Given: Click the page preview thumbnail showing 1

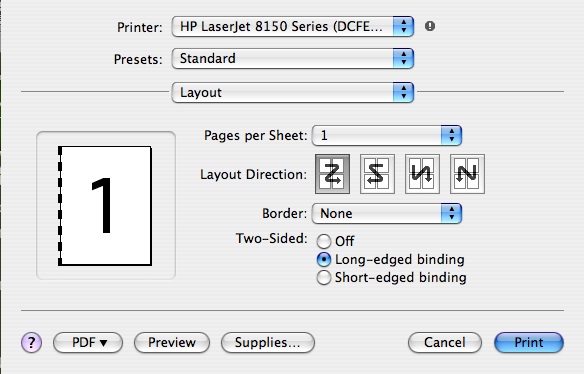Looking at the screenshot, I should pos(105,206).
